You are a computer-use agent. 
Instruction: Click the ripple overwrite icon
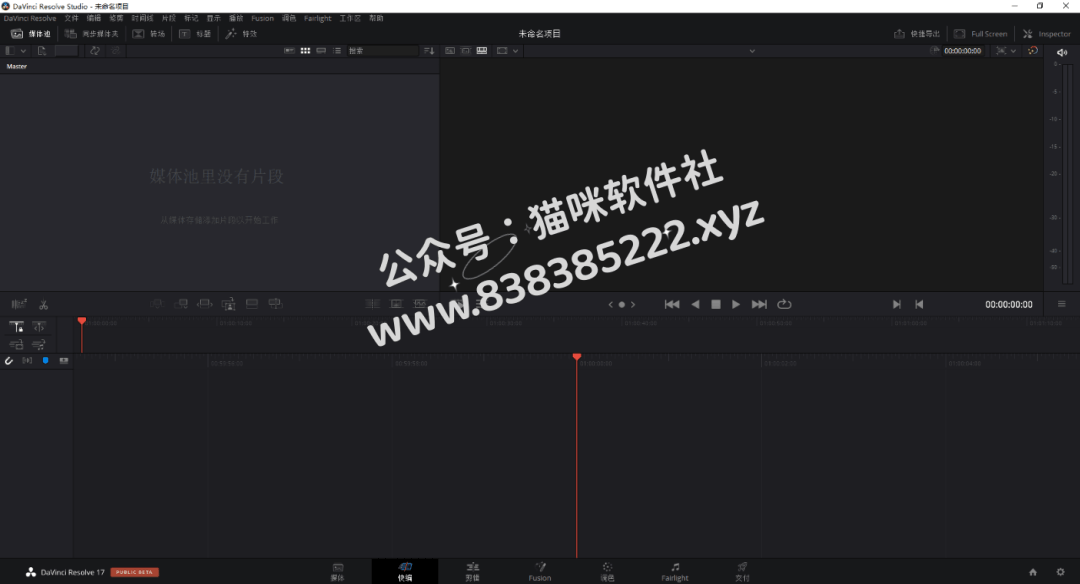[x=205, y=304]
